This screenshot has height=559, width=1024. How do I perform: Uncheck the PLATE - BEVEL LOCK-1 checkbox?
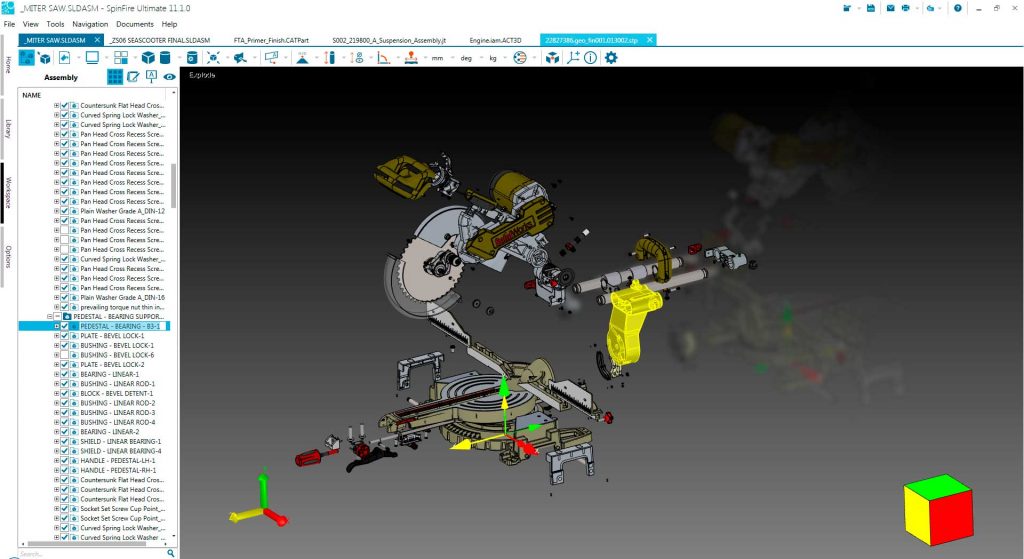65,336
